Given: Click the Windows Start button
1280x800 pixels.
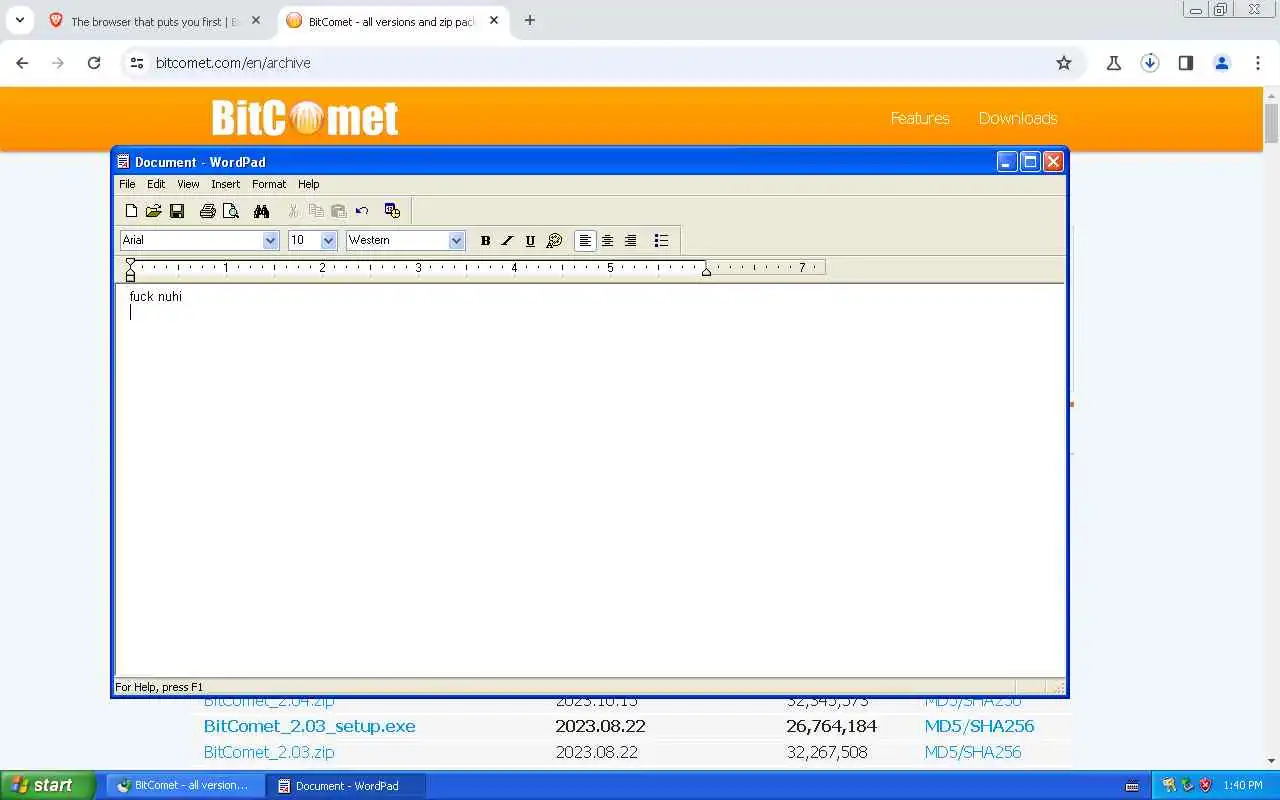Looking at the screenshot, I should click(48, 785).
